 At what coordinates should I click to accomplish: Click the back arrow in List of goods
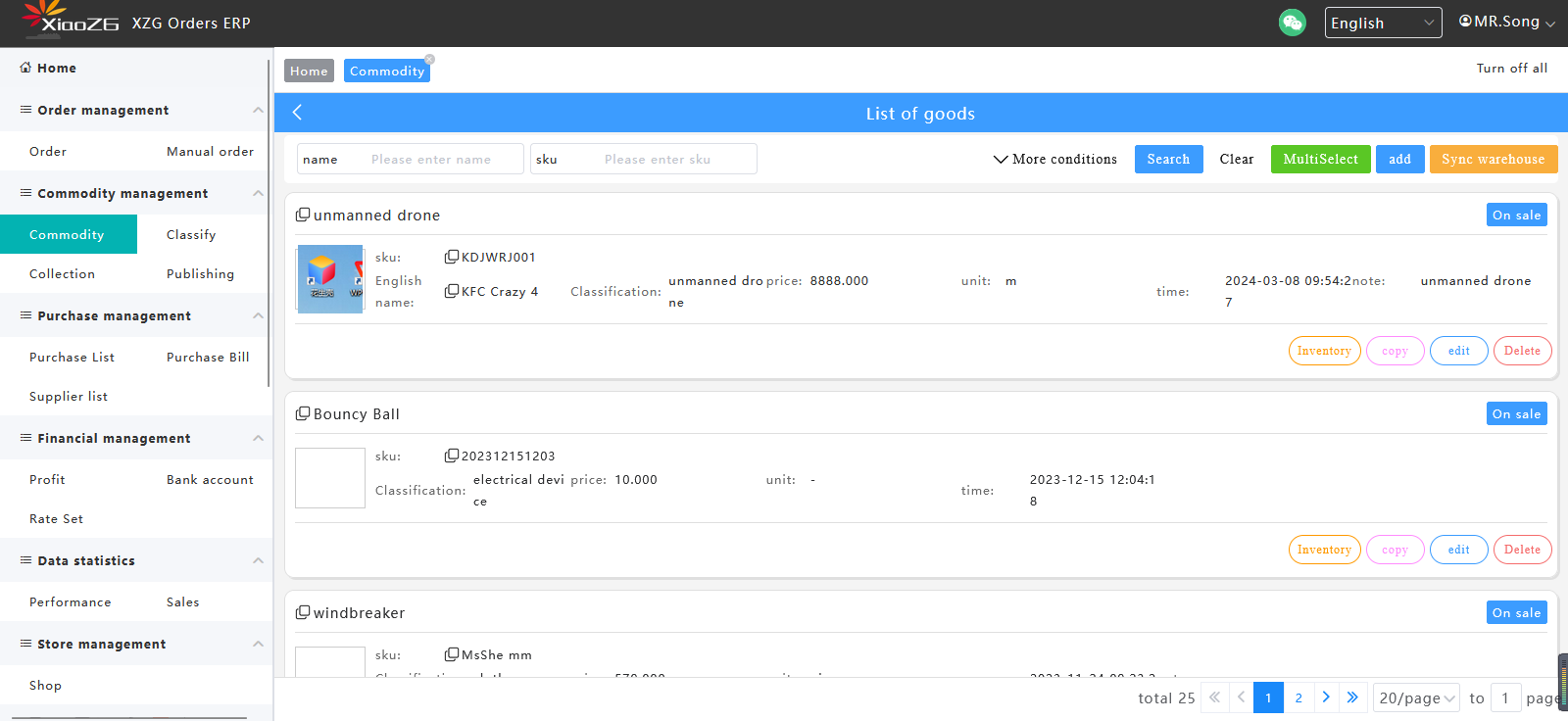[x=297, y=113]
